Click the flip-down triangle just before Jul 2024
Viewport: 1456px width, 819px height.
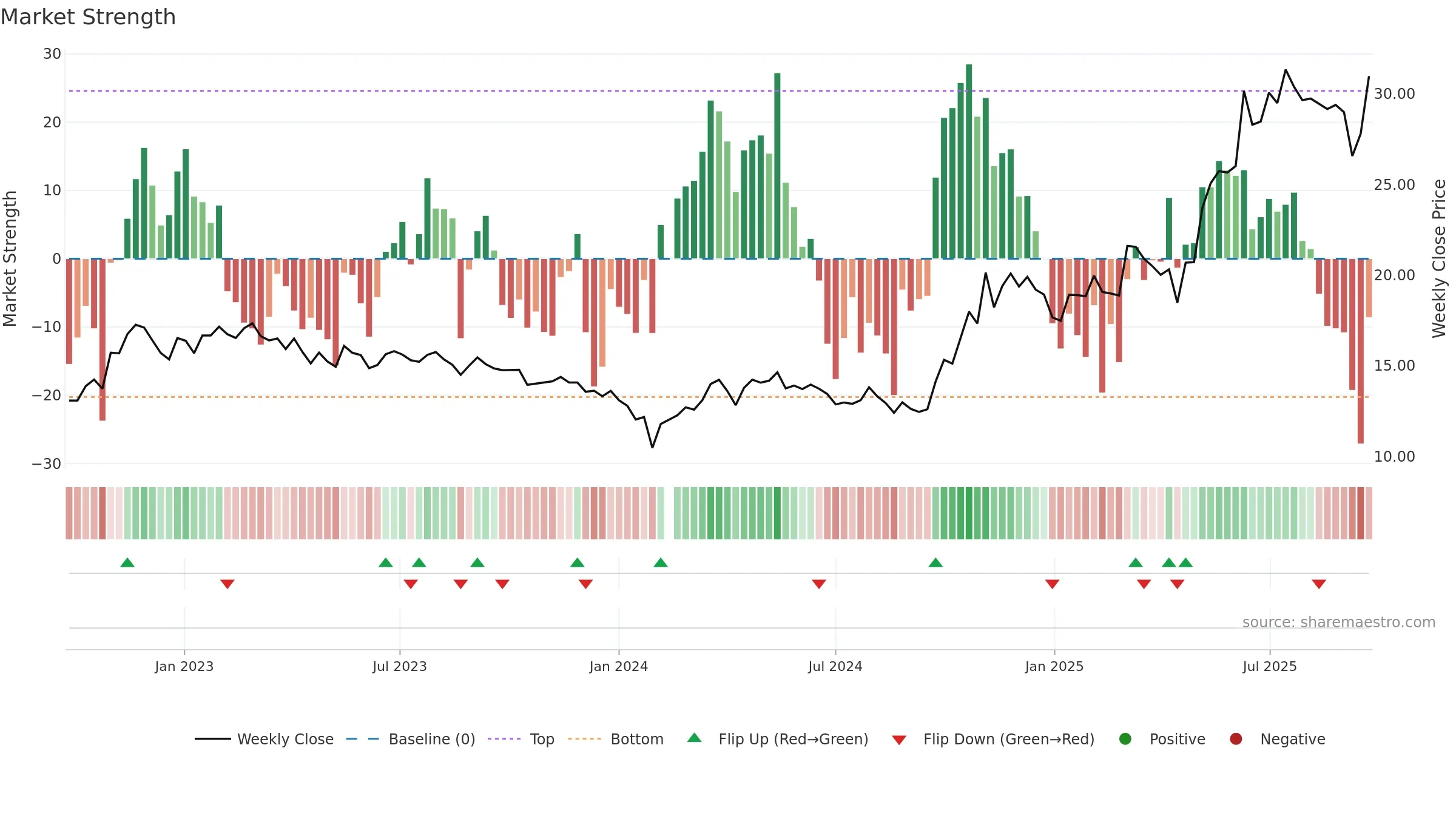pyautogui.click(x=819, y=584)
